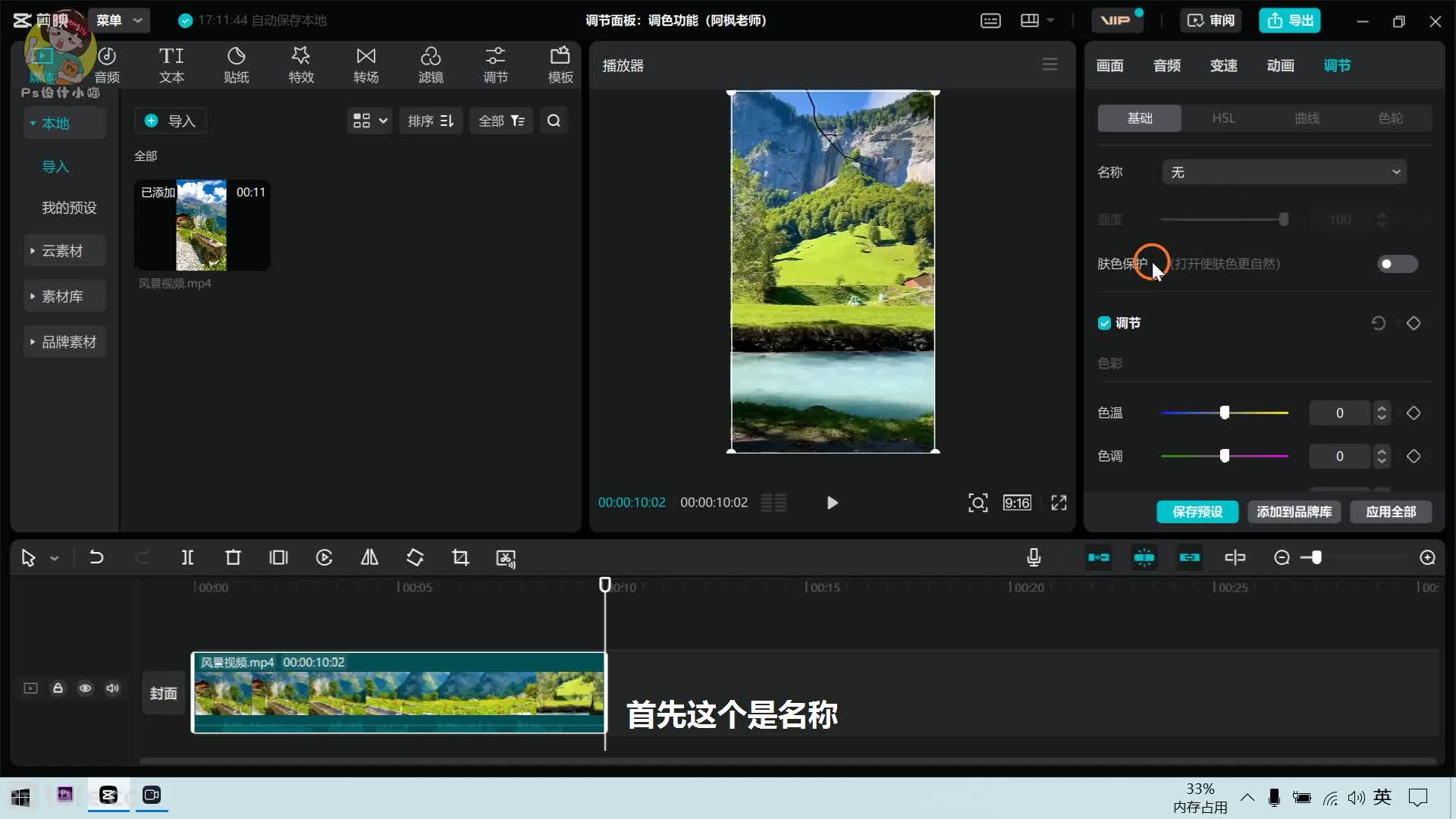Switch to the 画面 tab
This screenshot has height=819, width=1456.
click(1109, 65)
